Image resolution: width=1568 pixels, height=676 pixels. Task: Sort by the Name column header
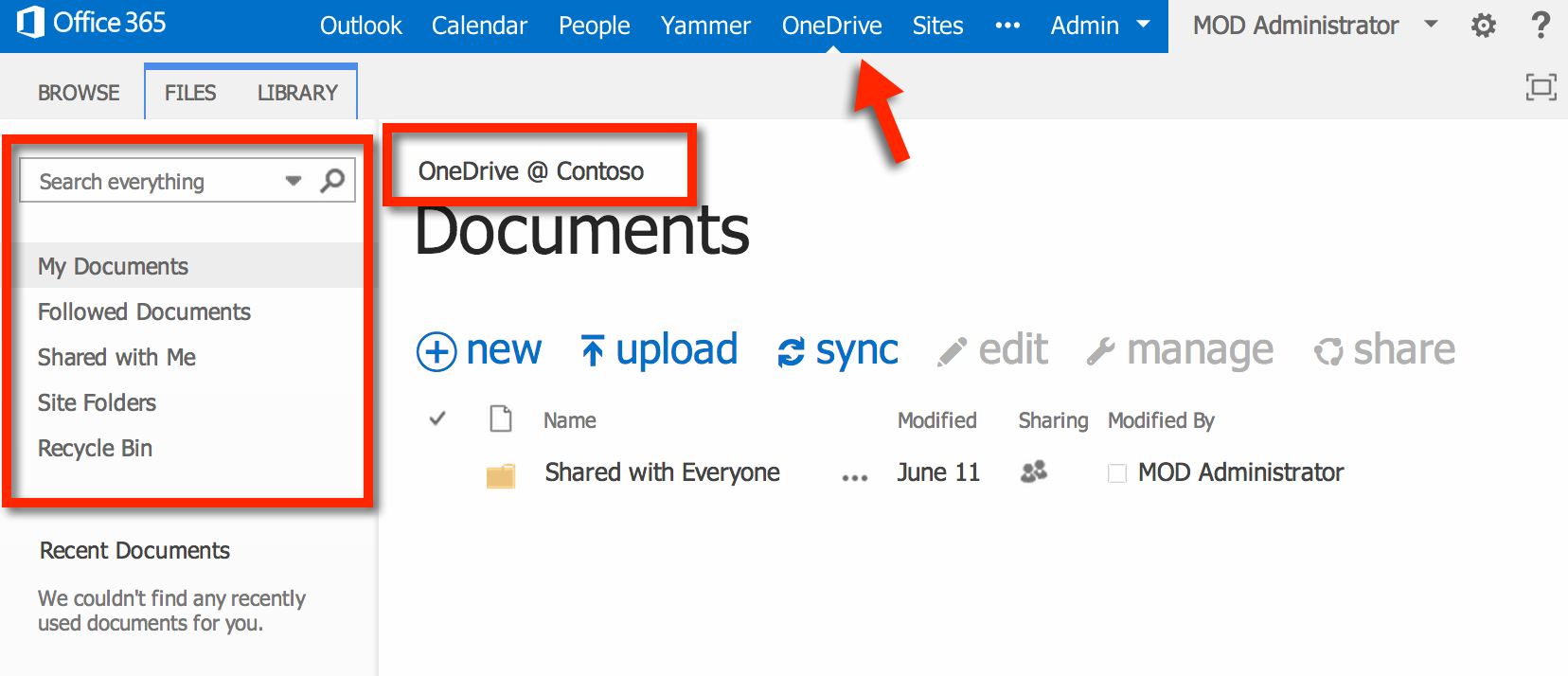click(x=569, y=420)
